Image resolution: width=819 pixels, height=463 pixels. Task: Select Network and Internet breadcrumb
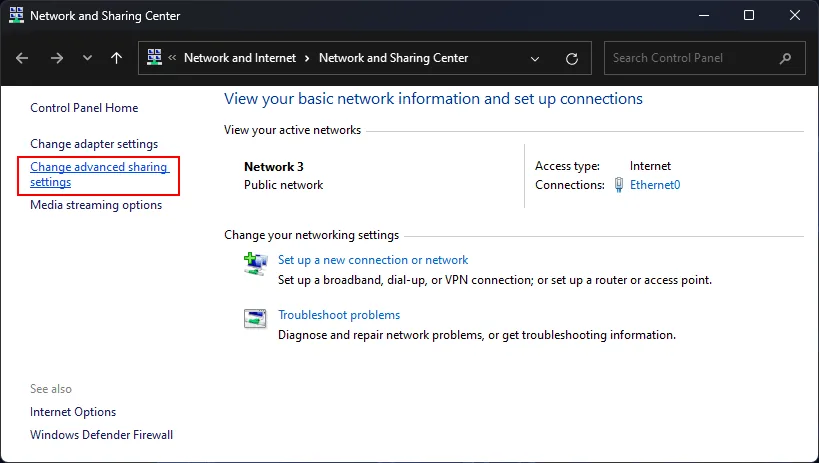click(240, 58)
